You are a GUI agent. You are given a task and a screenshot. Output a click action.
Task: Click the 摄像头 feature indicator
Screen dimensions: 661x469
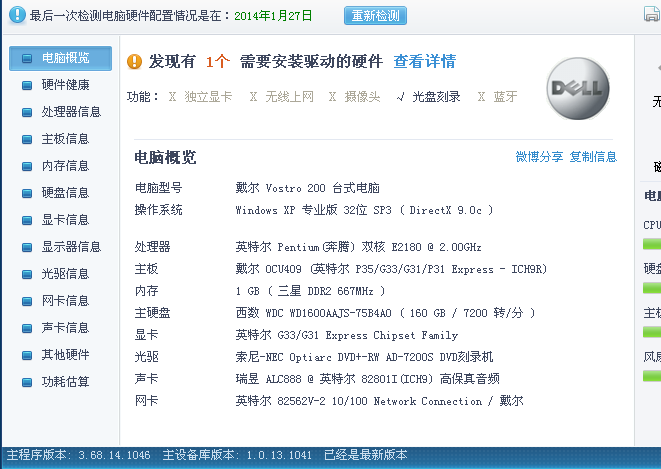coord(354,97)
